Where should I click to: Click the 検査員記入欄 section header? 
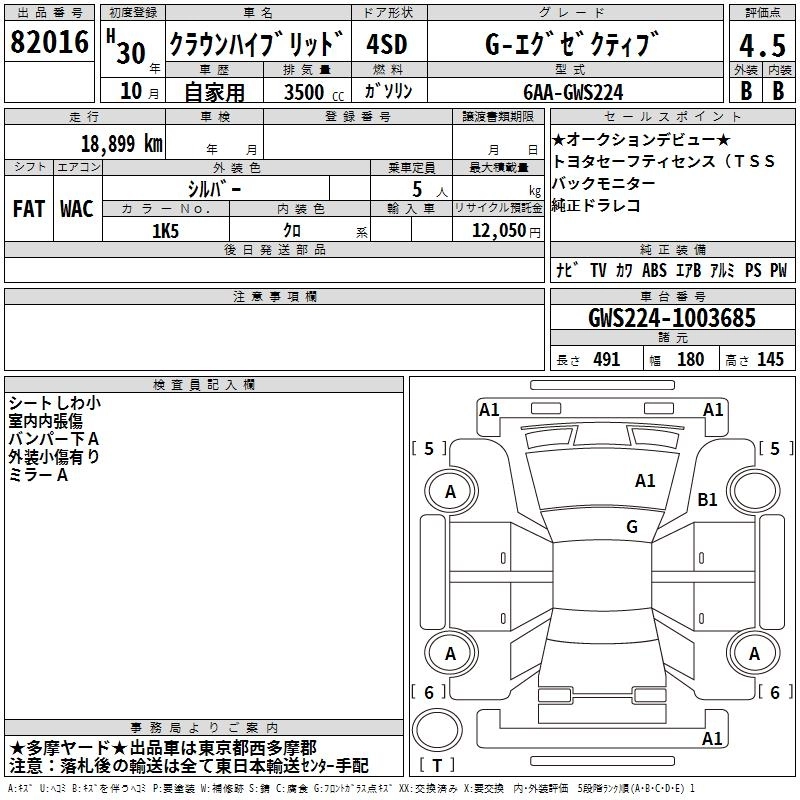click(204, 385)
